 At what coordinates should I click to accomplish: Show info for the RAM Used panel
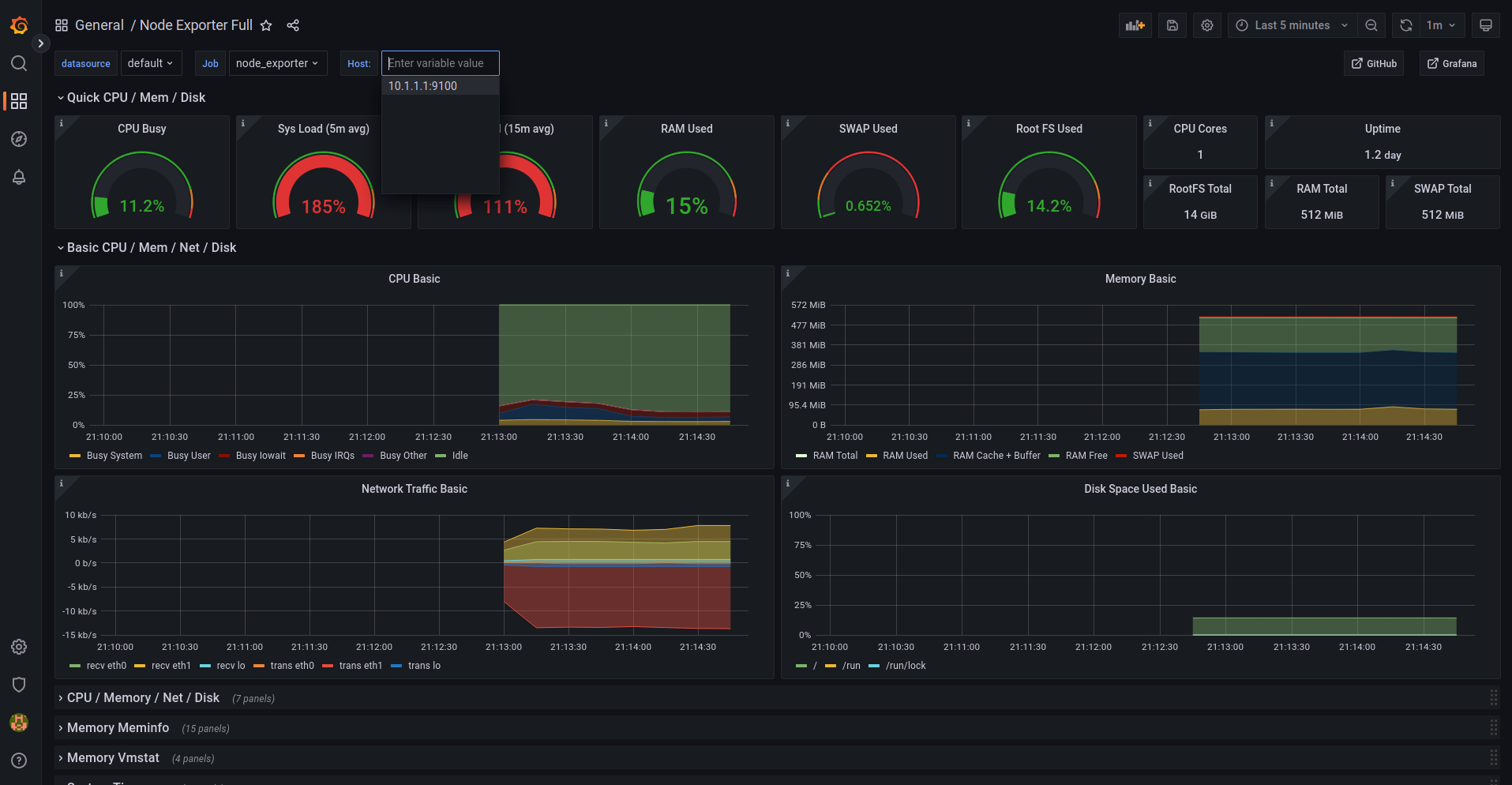[606, 123]
